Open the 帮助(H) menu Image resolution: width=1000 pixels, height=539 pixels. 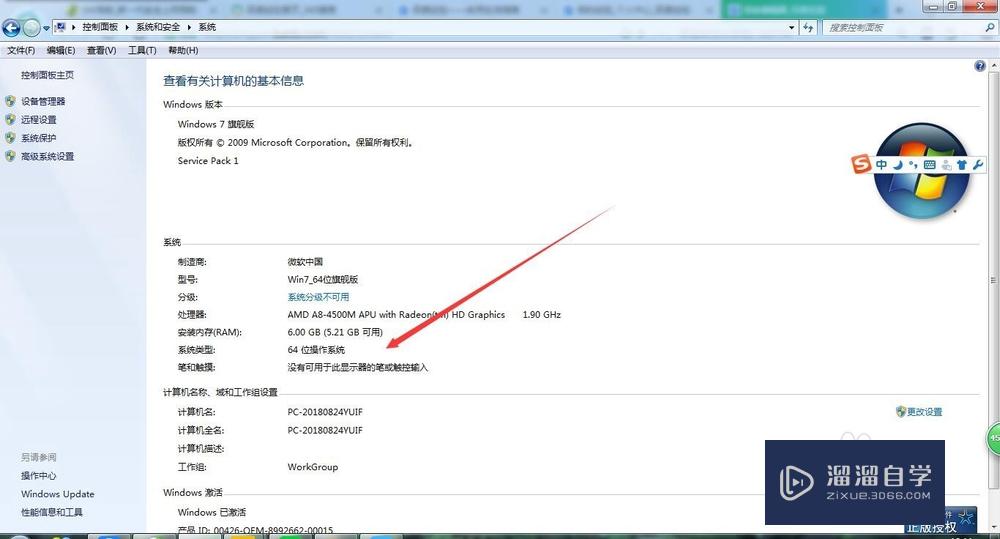183,50
